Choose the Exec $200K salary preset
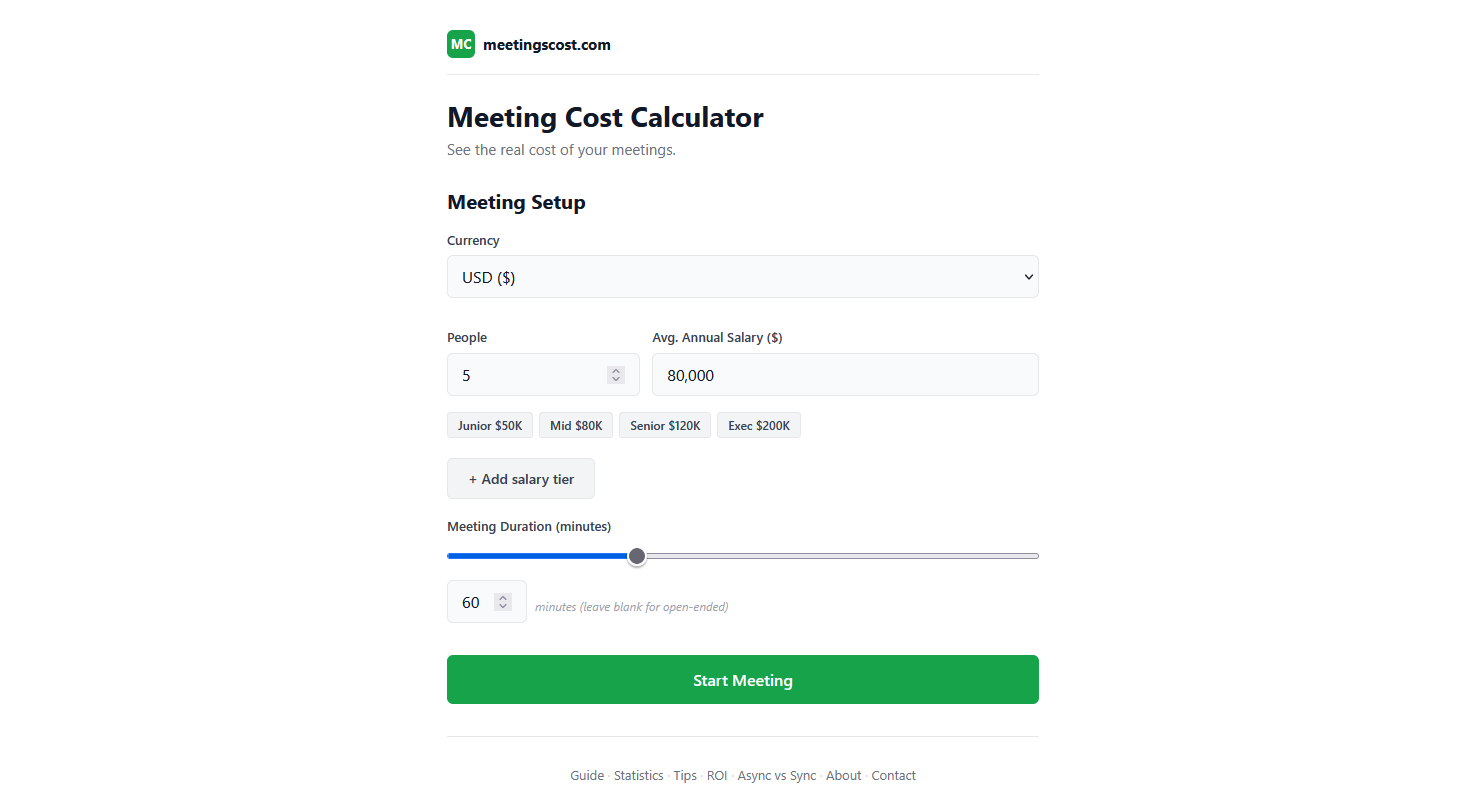 coord(758,425)
